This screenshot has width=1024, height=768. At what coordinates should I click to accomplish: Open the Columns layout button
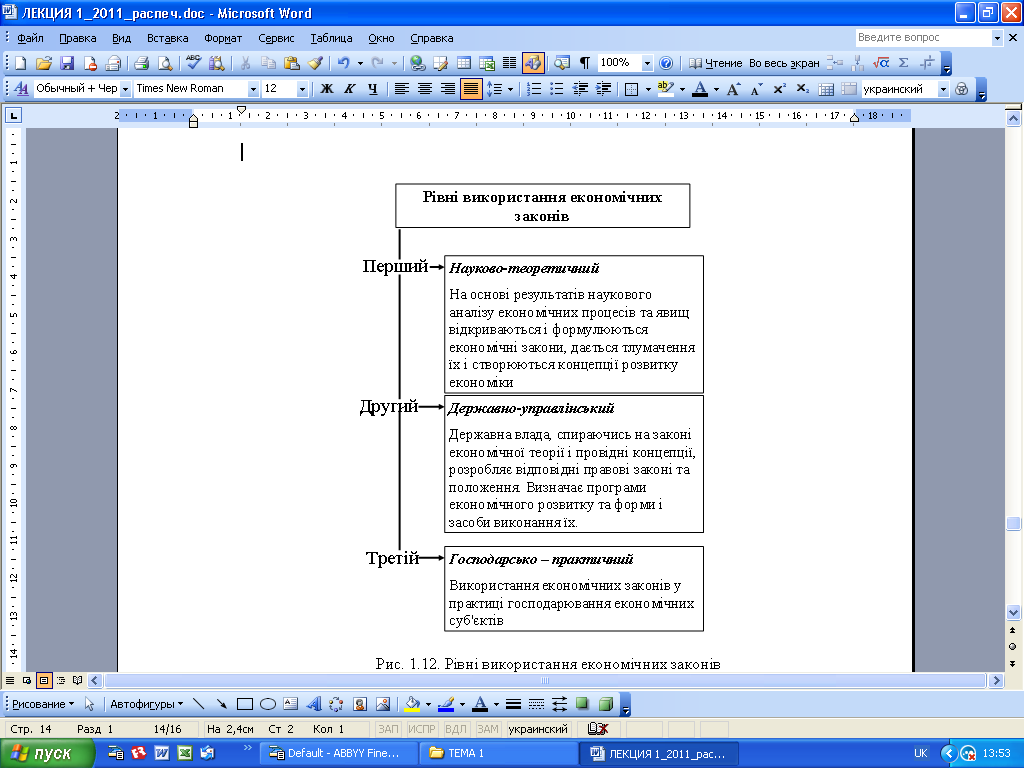(509, 63)
